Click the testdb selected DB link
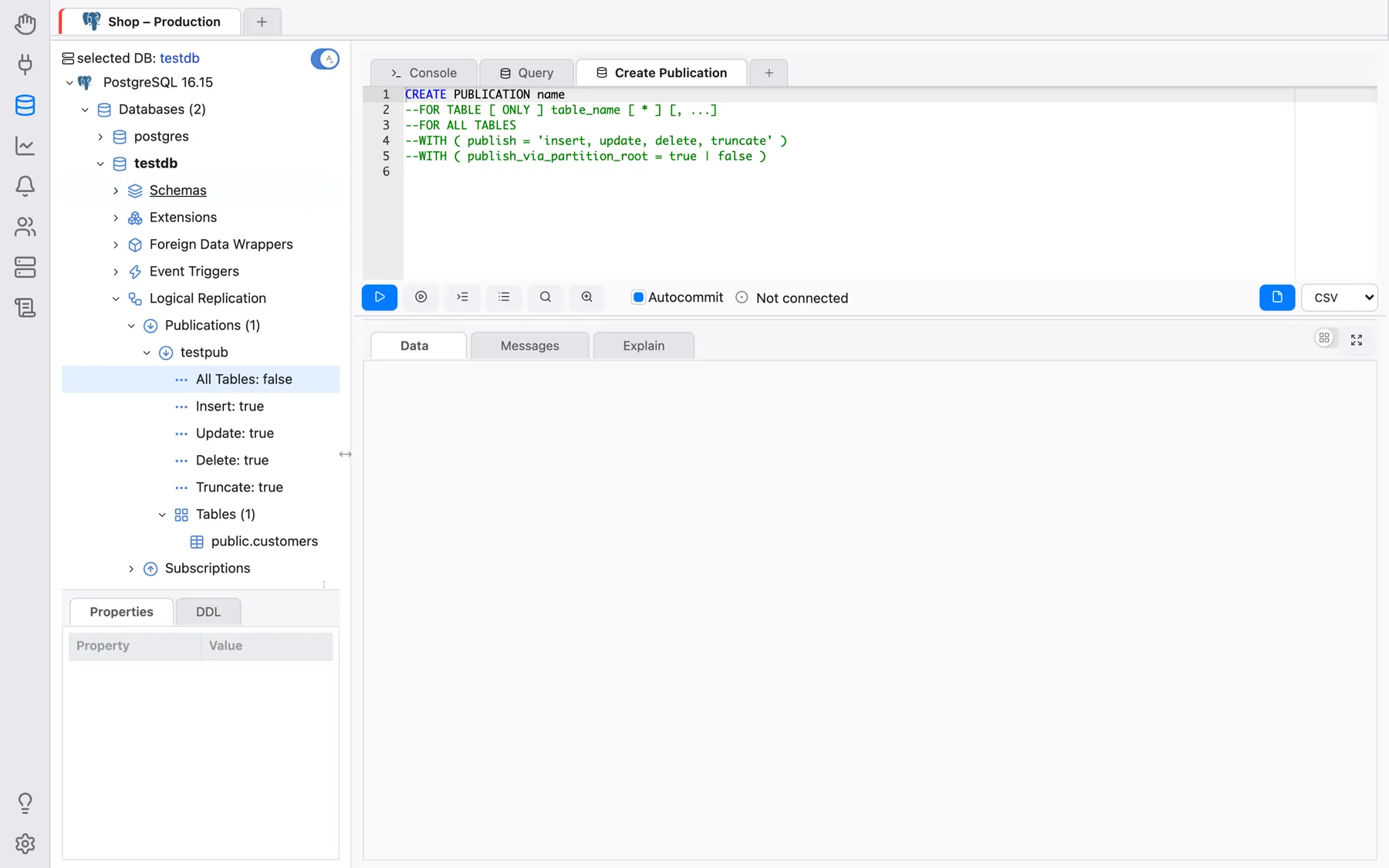The image size is (1389, 868). click(x=180, y=58)
